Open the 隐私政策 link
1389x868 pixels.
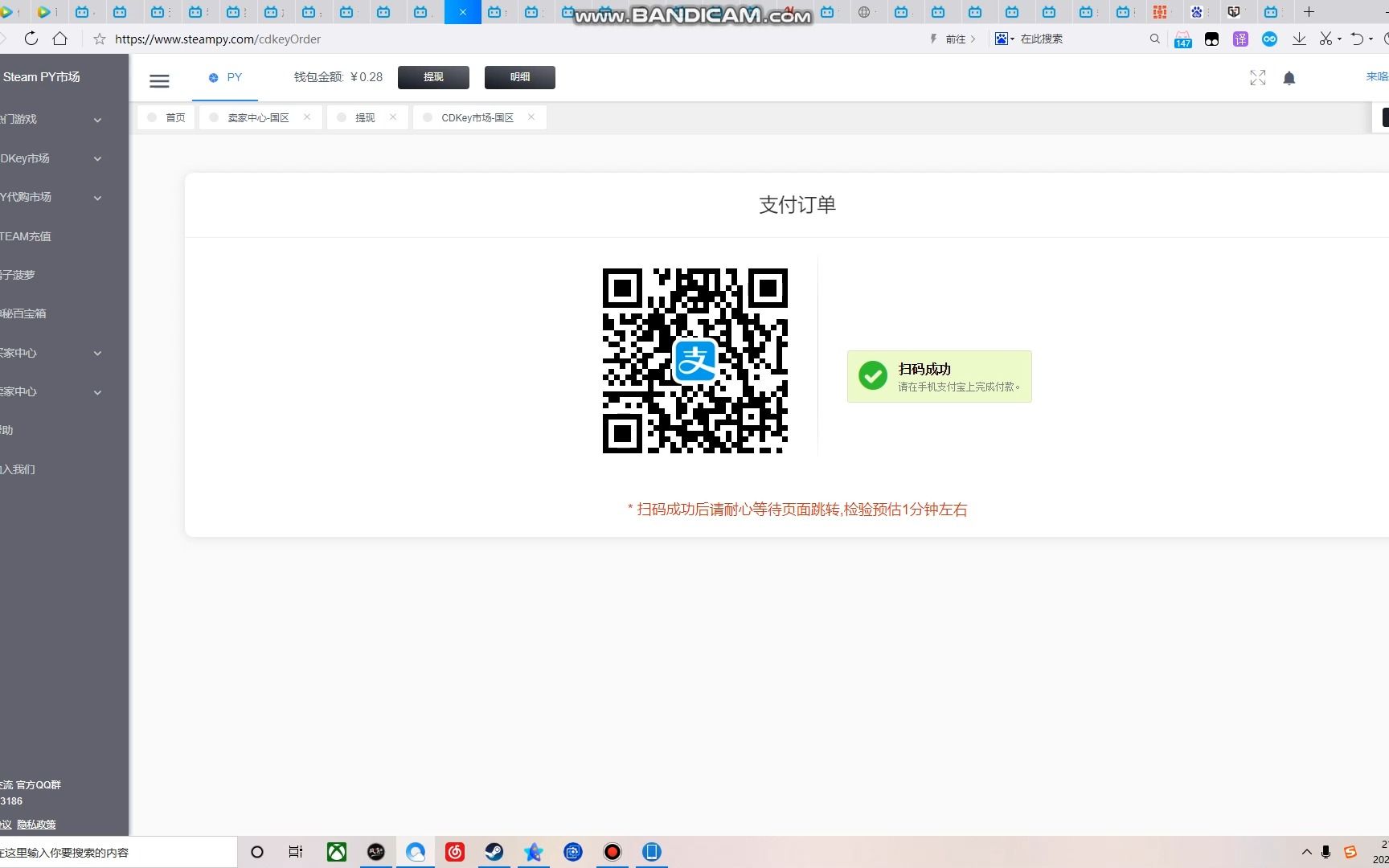click(36, 825)
